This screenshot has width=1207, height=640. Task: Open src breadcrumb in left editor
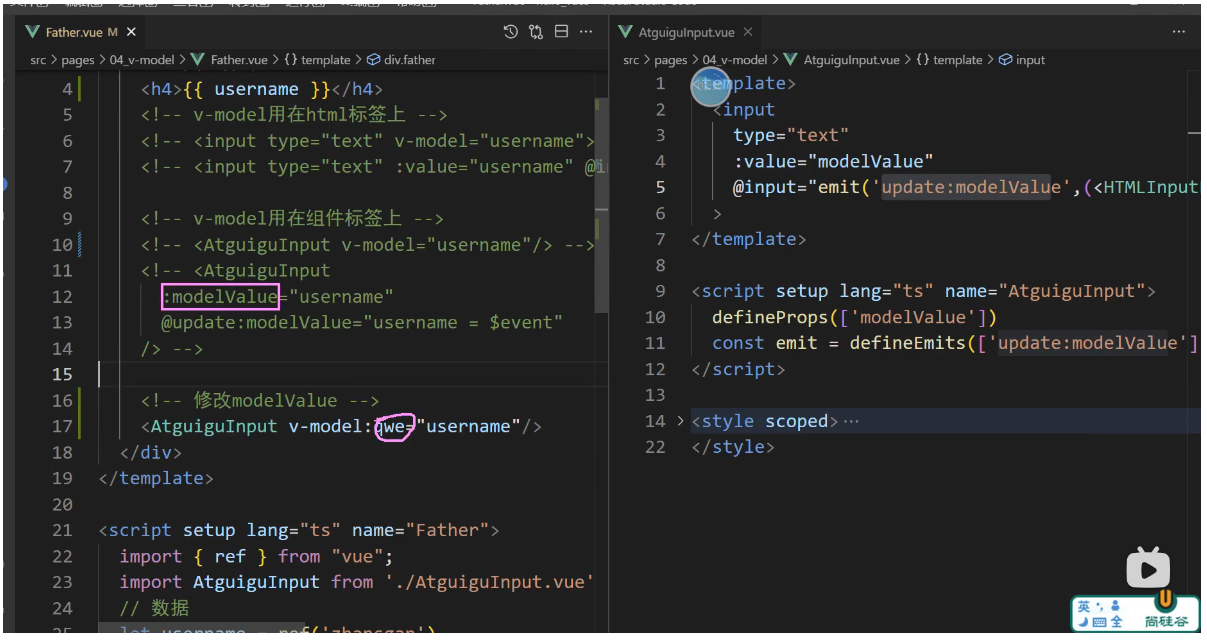coord(38,60)
